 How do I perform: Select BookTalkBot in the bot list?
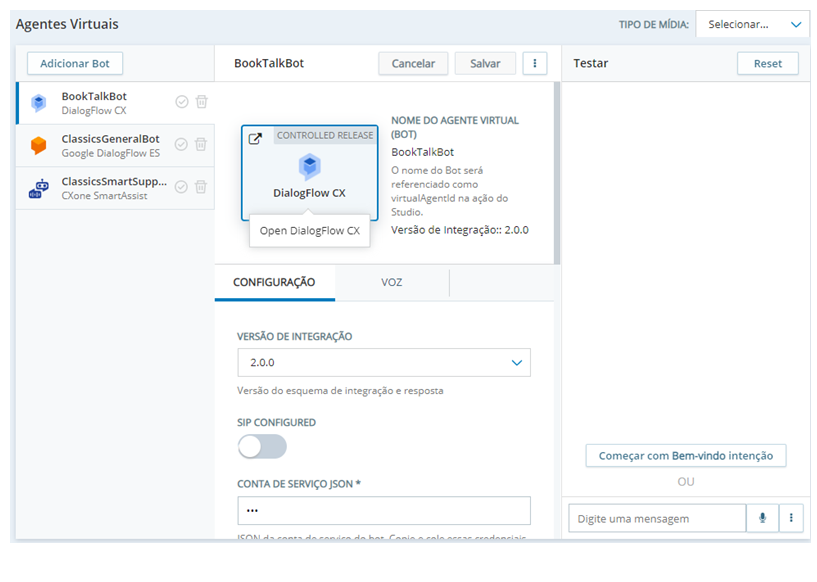(x=115, y=103)
